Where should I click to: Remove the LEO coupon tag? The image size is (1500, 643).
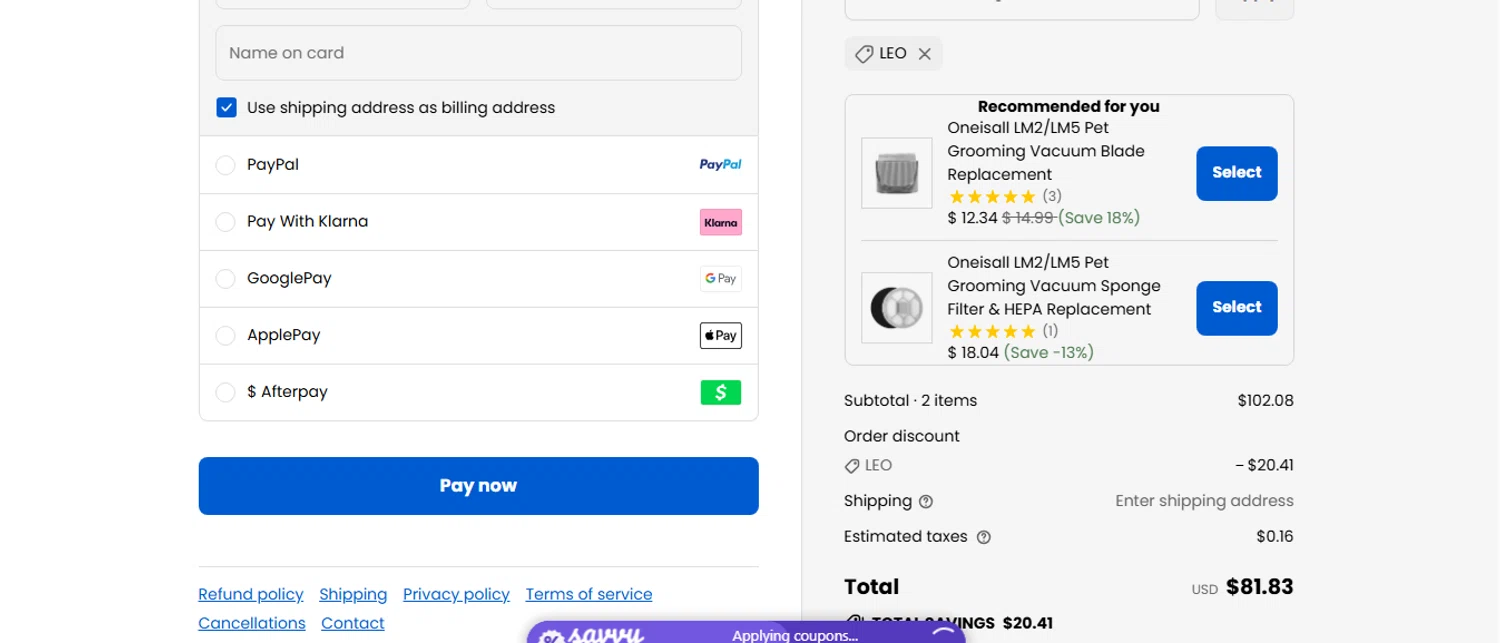coord(924,54)
